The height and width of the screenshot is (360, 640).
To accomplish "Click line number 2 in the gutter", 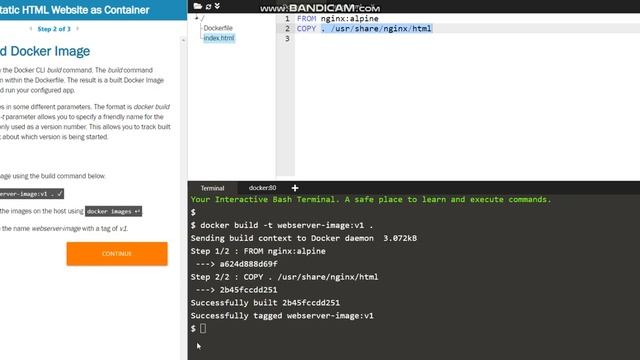I will coord(287,28).
